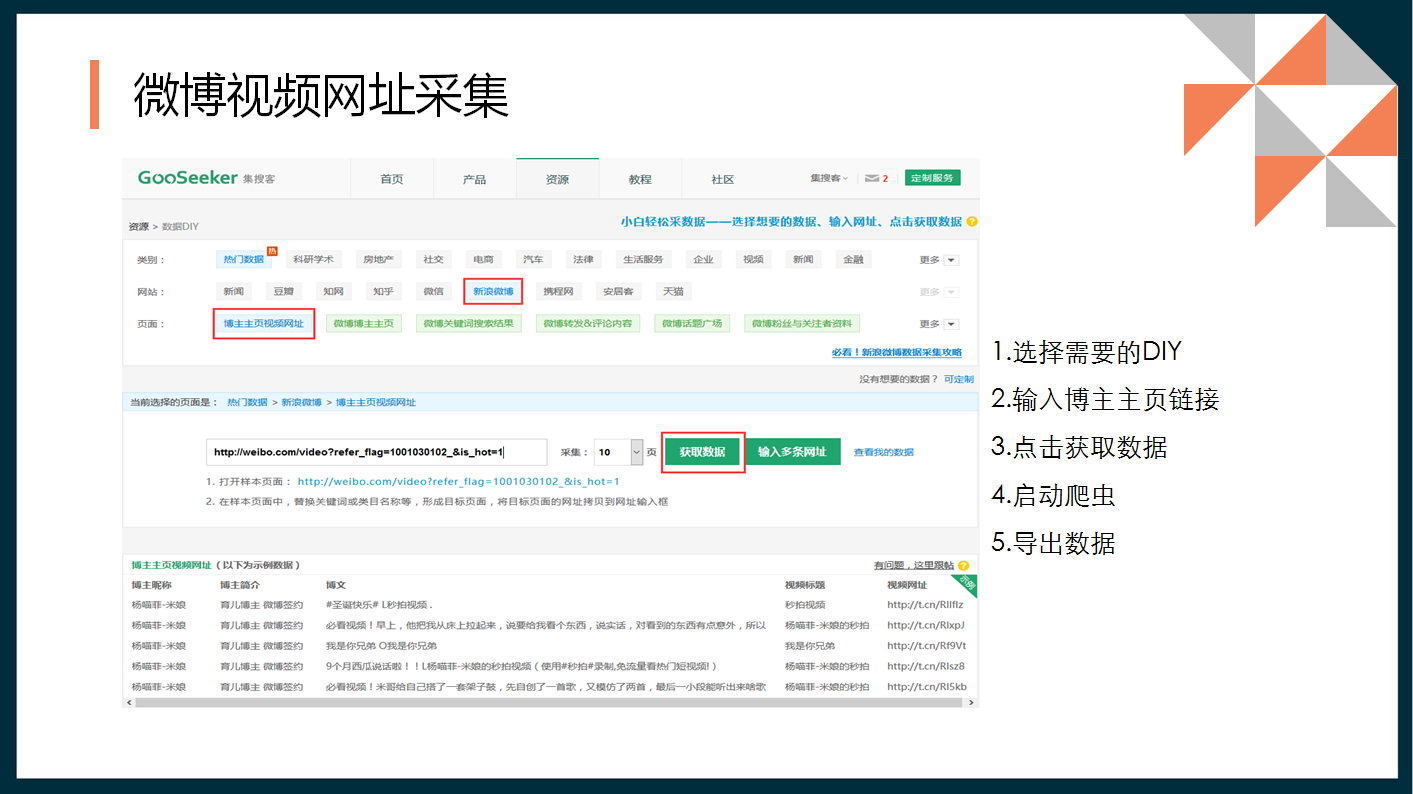The width and height of the screenshot is (1413, 794).
Task: Choose the 知网 website
Action: (333, 291)
